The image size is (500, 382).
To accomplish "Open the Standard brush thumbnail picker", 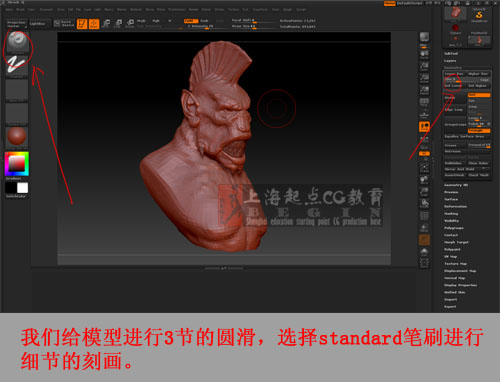I will pyautogui.click(x=17, y=42).
